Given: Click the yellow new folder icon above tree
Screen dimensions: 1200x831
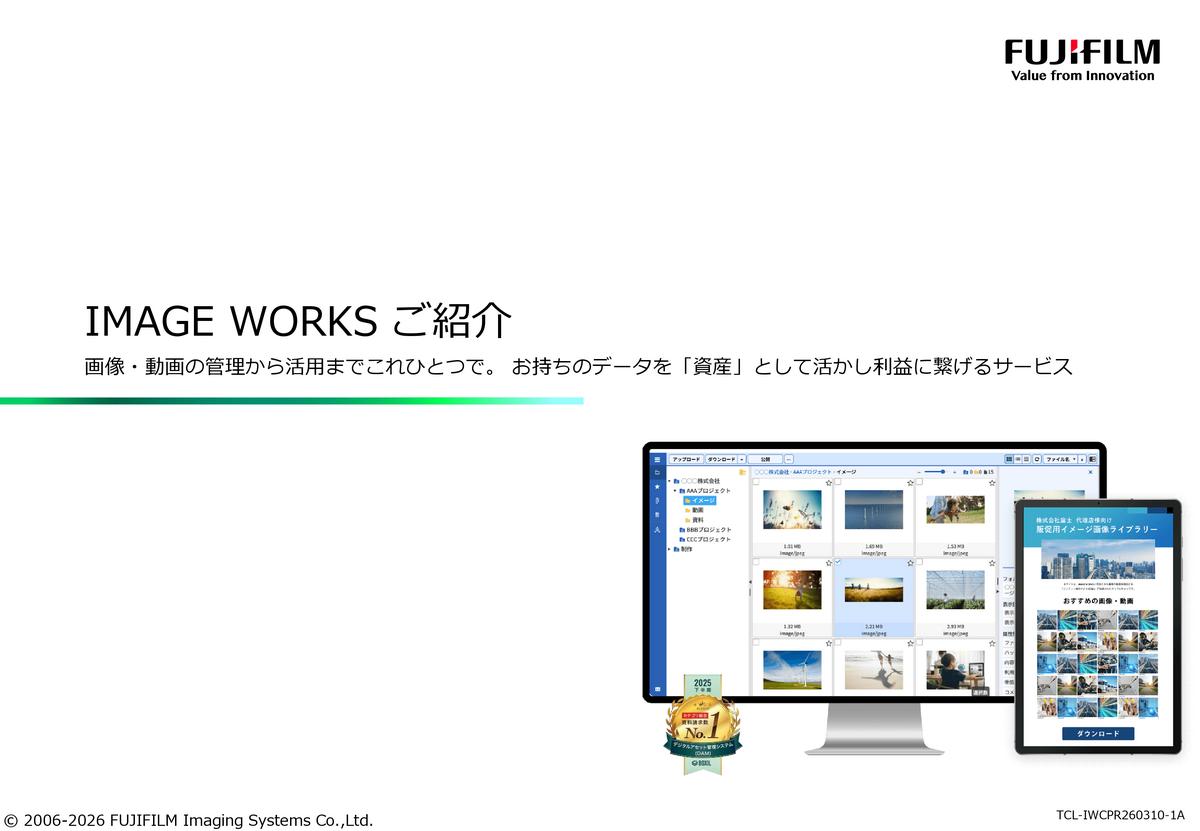Looking at the screenshot, I should click(742, 472).
